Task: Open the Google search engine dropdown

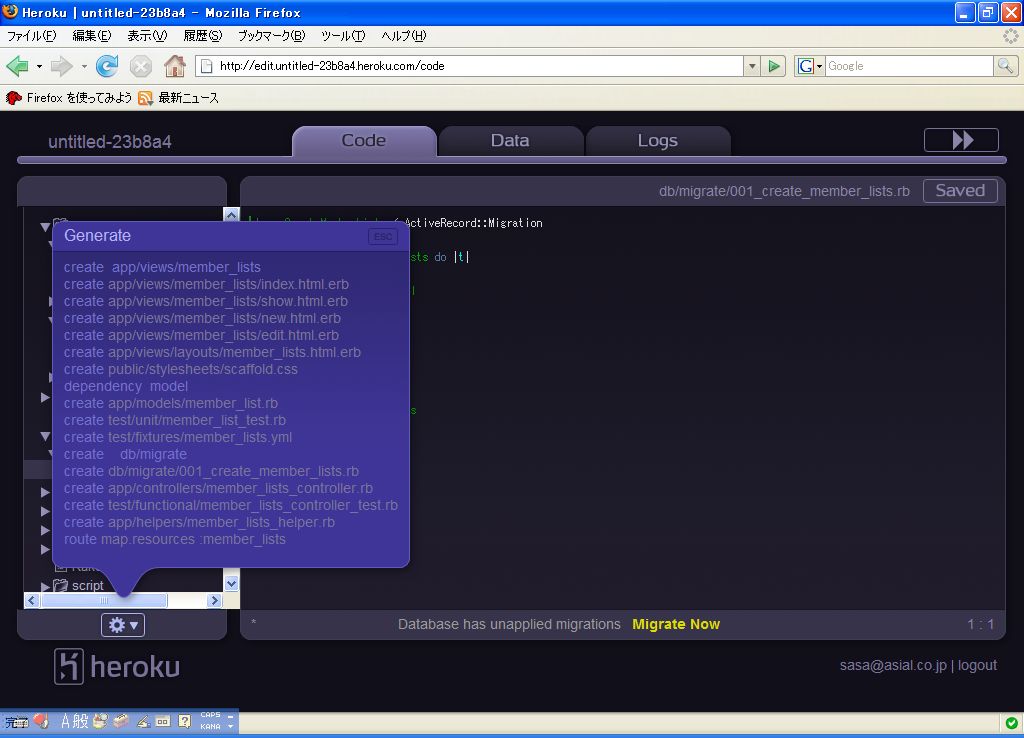Action: pyautogui.click(x=809, y=66)
